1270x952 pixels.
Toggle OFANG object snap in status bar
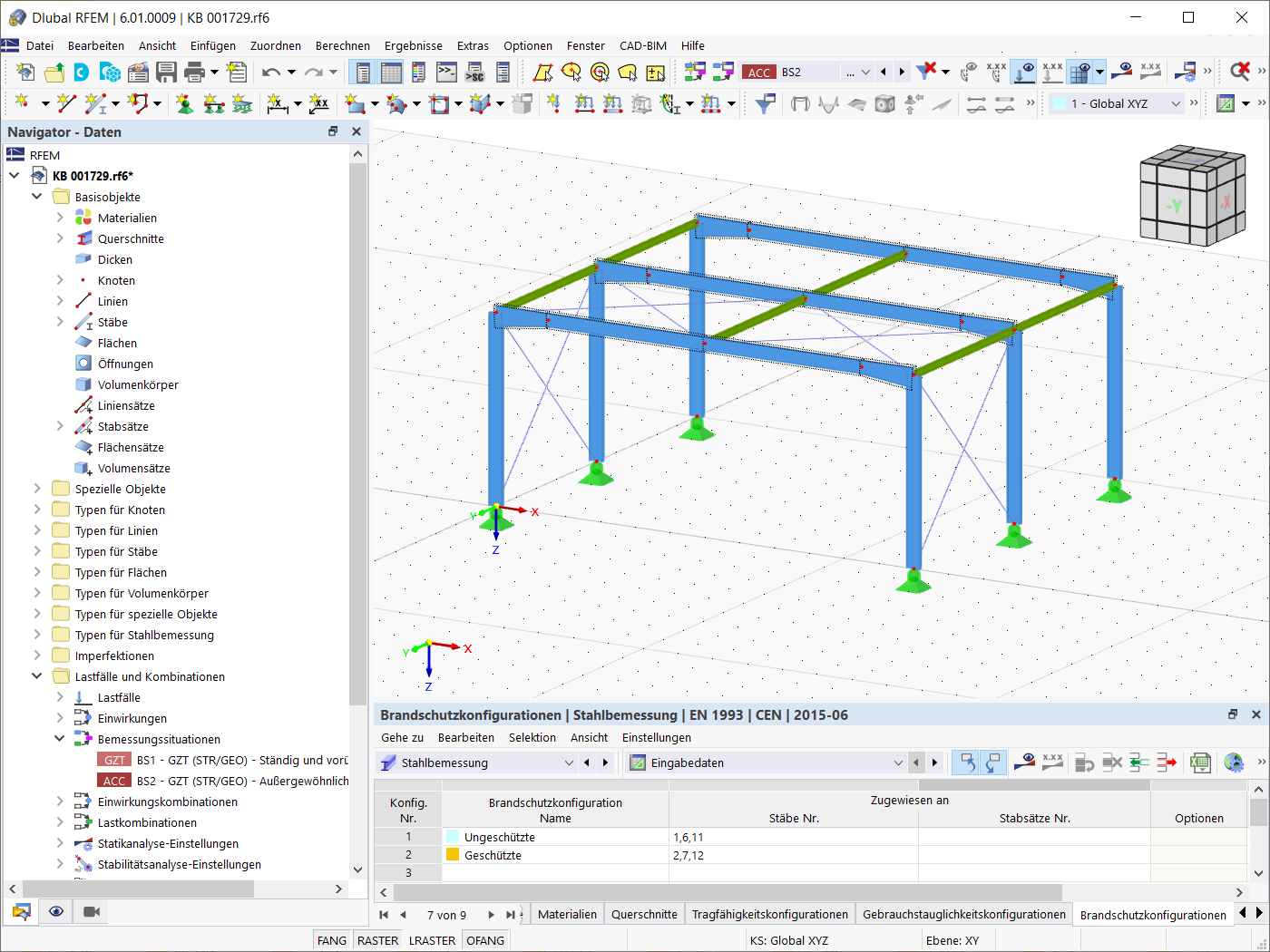[x=485, y=940]
